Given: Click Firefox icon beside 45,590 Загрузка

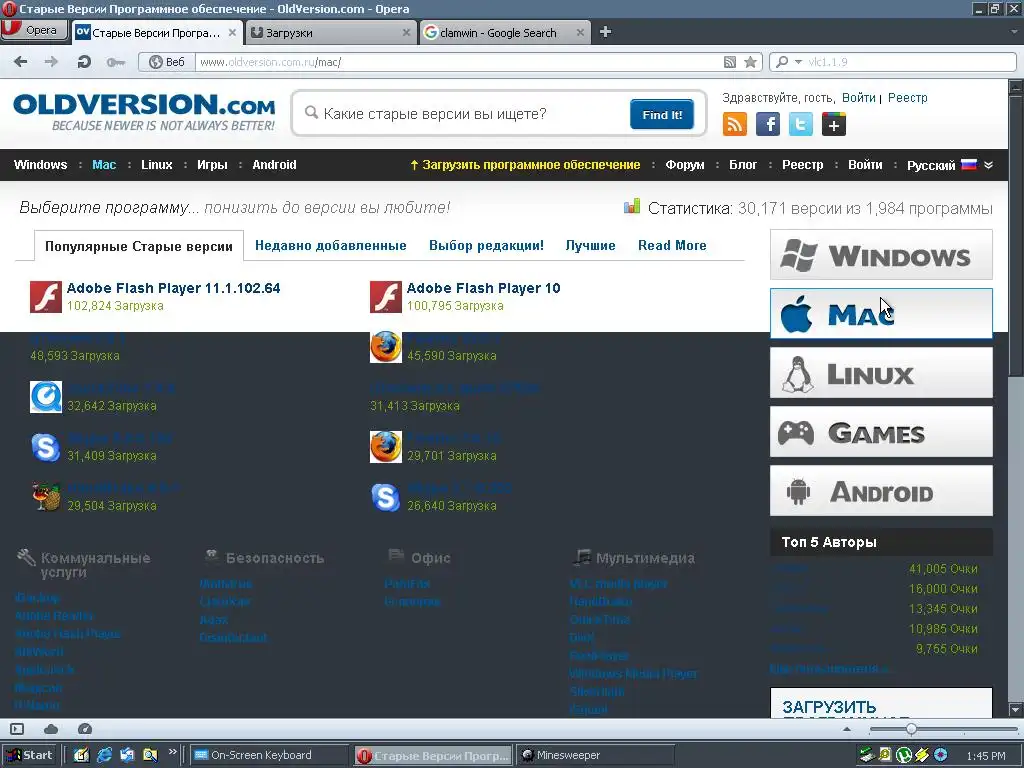Looking at the screenshot, I should [386, 347].
